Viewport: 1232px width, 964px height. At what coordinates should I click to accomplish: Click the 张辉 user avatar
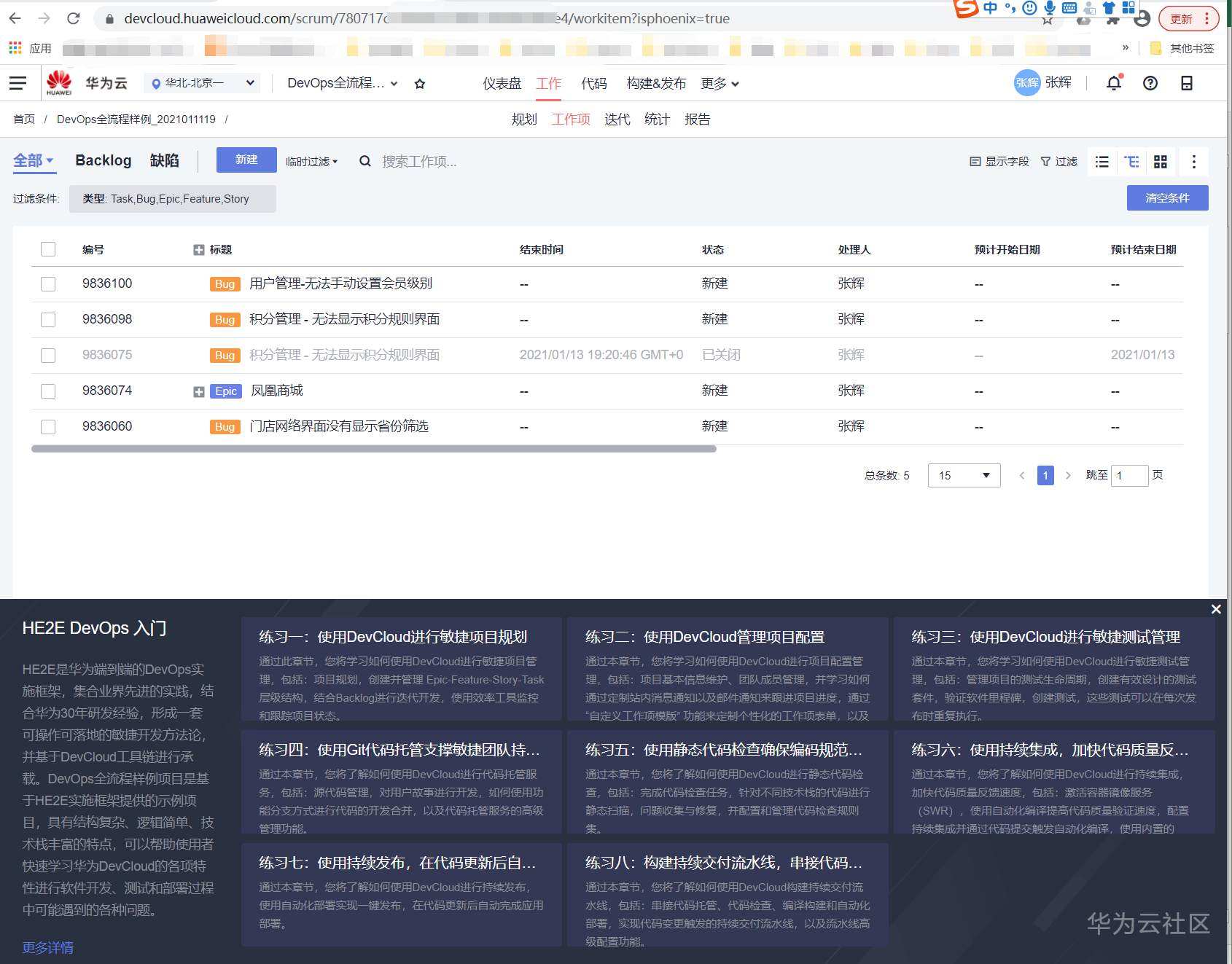1027,83
